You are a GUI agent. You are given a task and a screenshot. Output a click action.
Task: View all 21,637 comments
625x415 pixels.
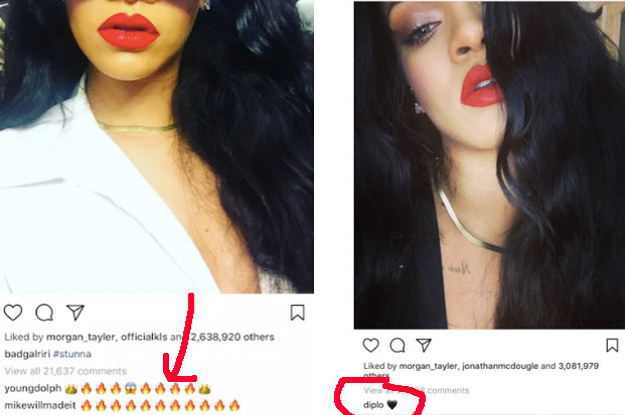tap(66, 371)
